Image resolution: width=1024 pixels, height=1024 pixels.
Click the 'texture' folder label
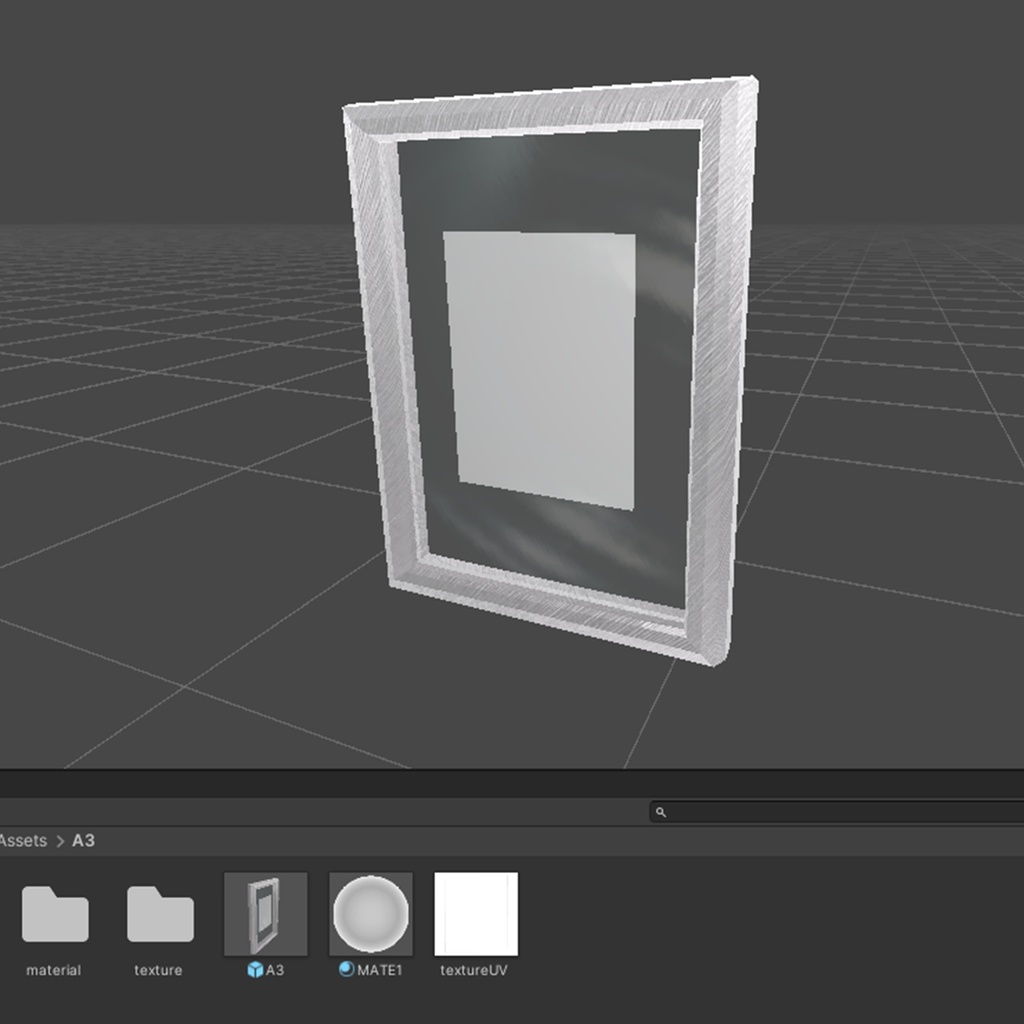(158, 970)
